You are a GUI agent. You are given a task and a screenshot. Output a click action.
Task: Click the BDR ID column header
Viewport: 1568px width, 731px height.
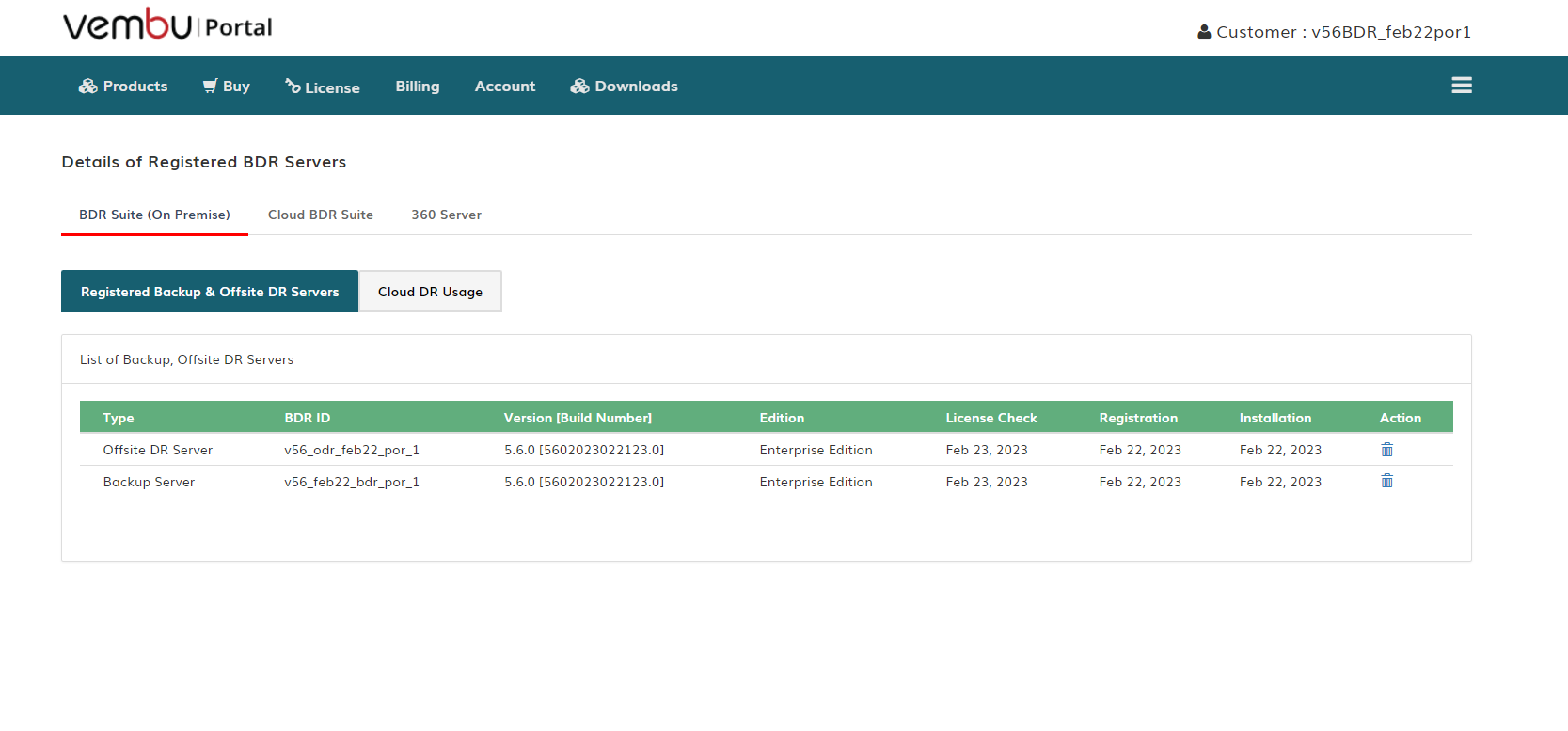(308, 418)
